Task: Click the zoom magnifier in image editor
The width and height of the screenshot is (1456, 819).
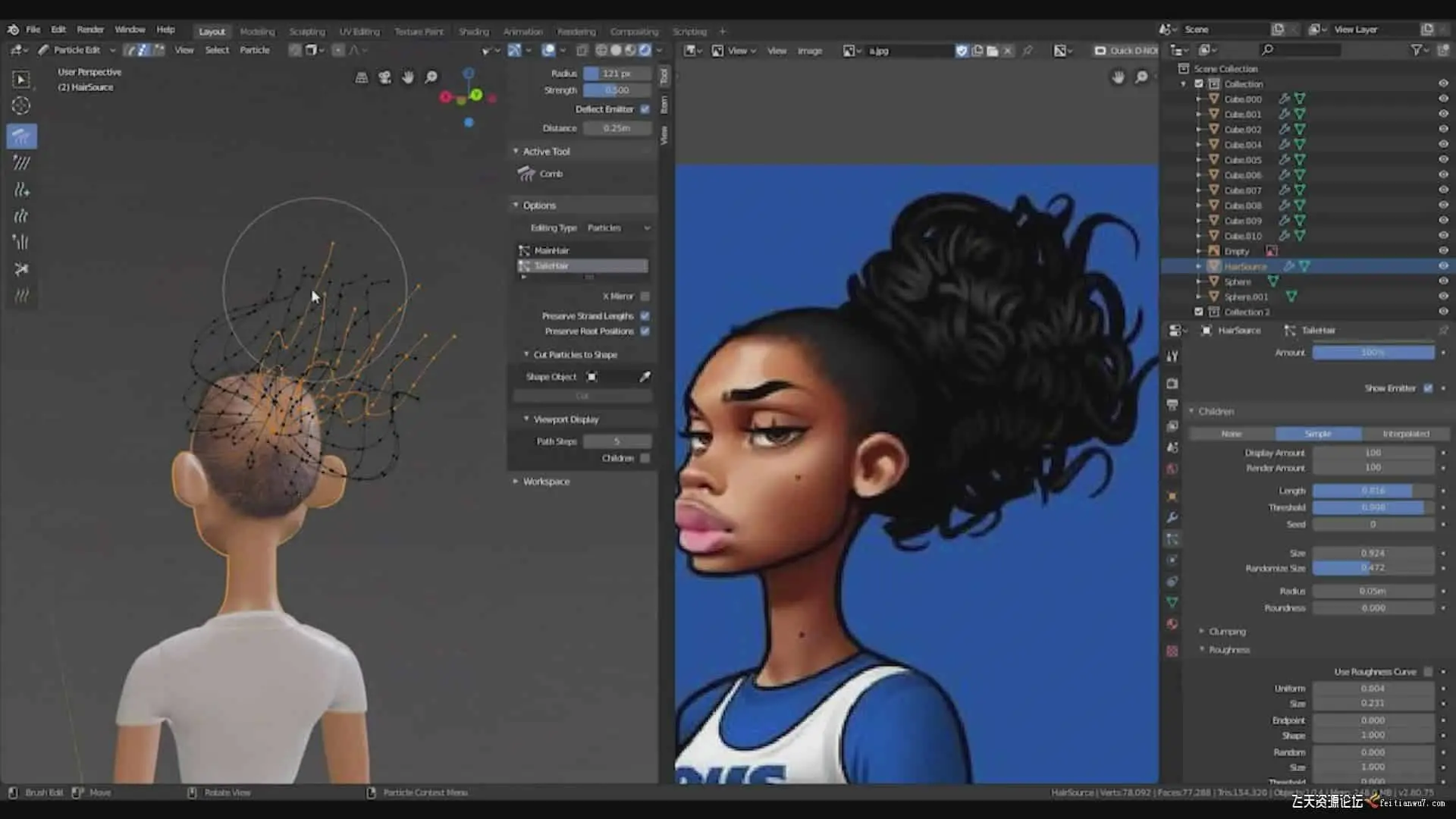Action: coord(1141,77)
